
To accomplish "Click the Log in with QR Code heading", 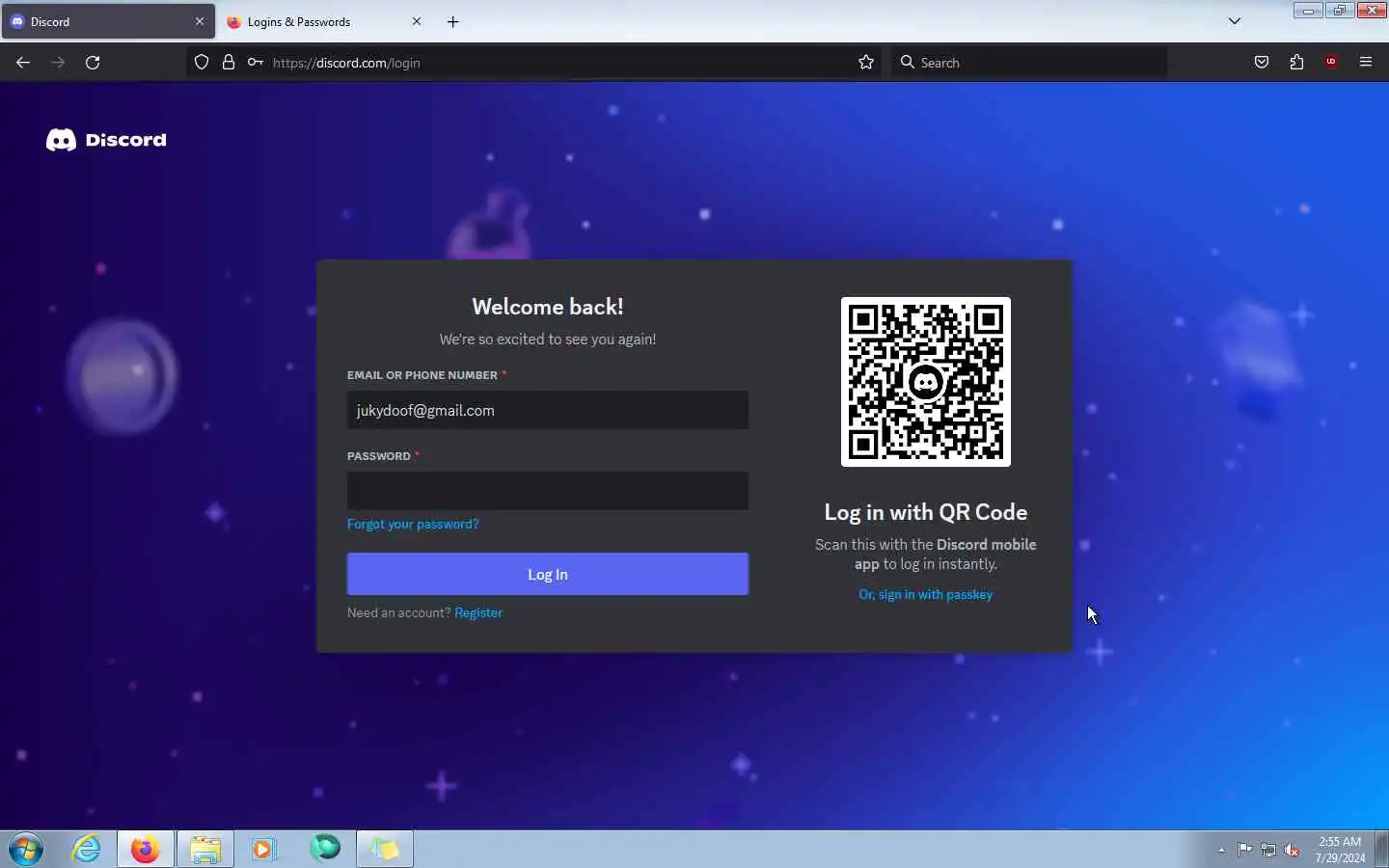I will pyautogui.click(x=926, y=512).
